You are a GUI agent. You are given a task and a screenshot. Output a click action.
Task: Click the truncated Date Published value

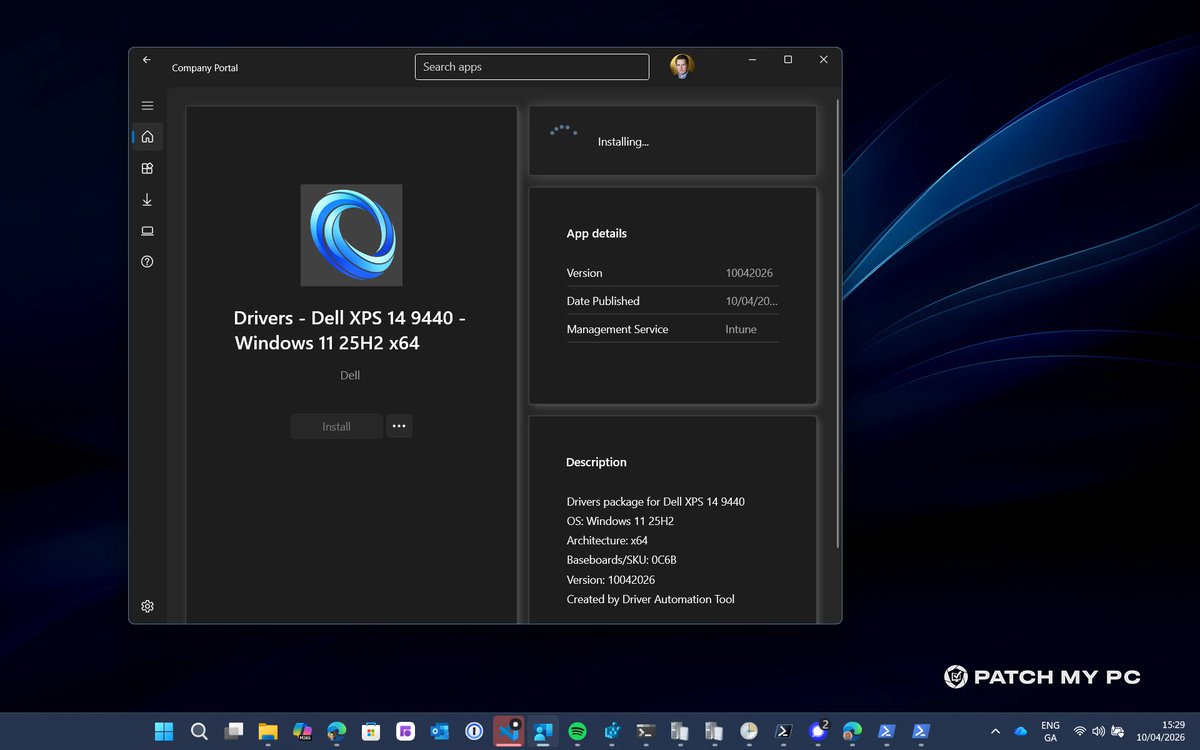click(x=751, y=301)
